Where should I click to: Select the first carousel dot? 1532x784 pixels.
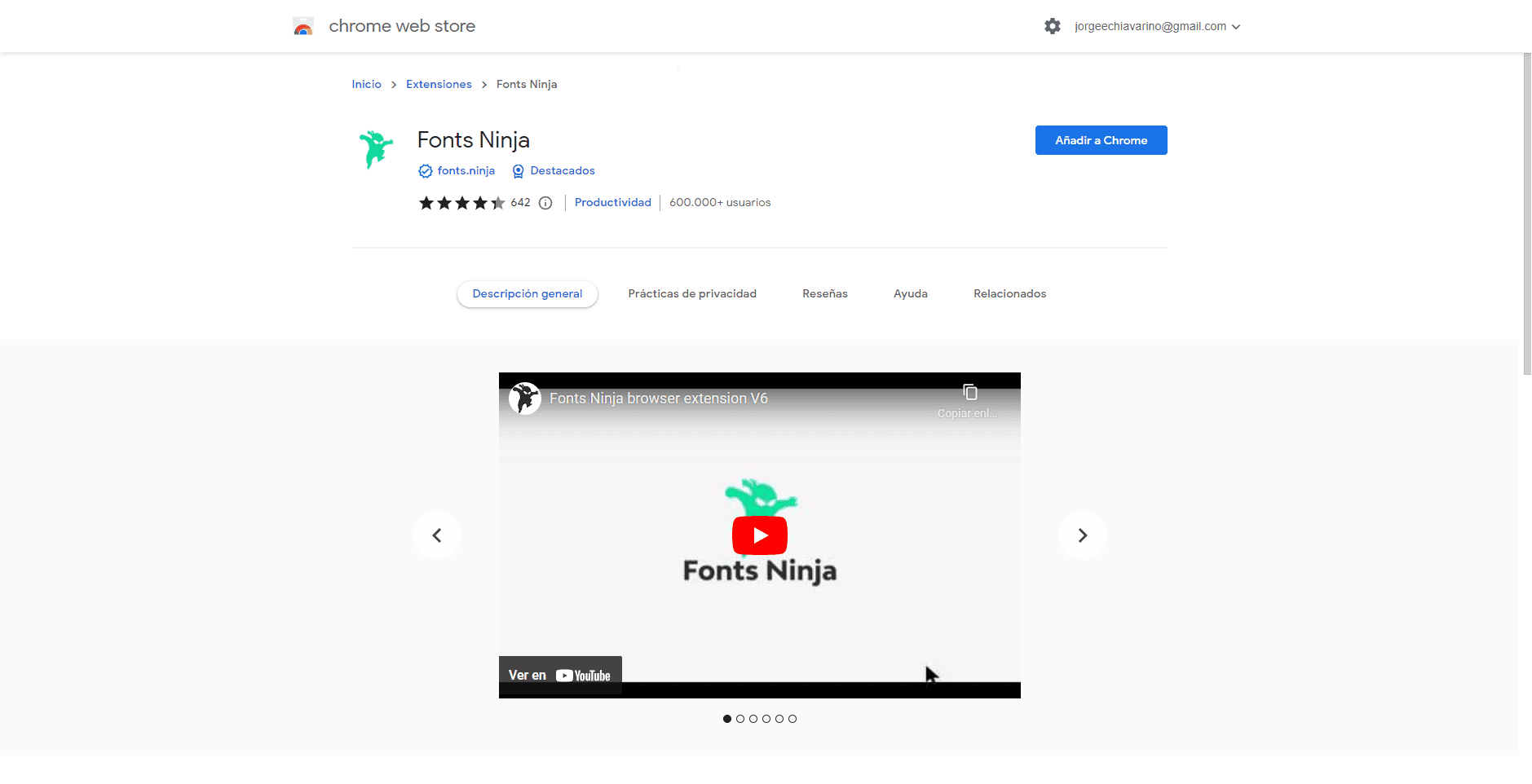pos(727,719)
